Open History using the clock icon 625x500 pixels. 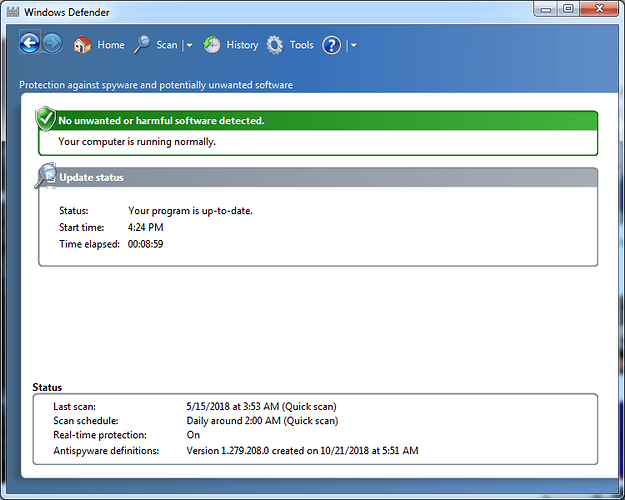[x=212, y=45]
